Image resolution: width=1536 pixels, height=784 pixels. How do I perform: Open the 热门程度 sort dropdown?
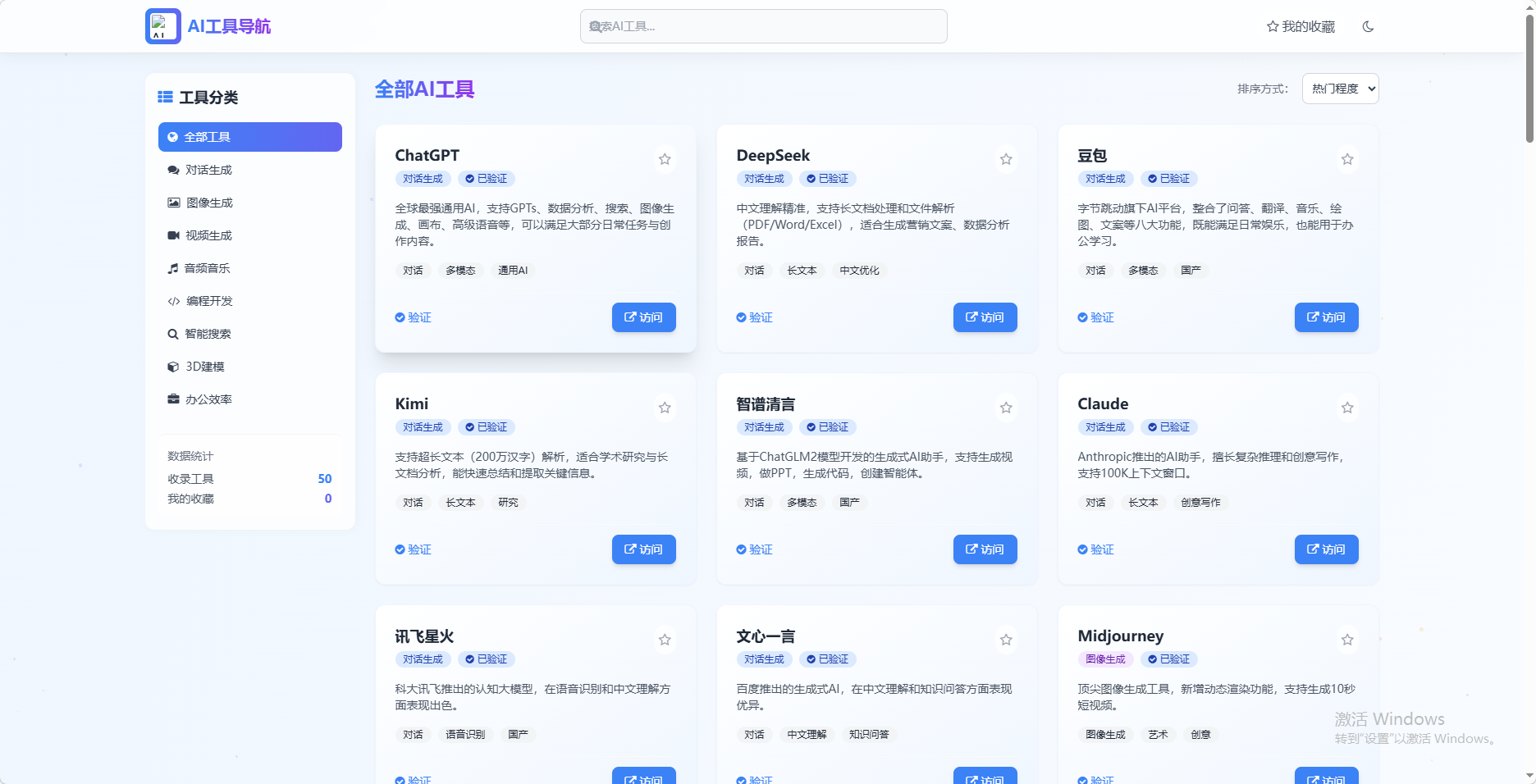click(x=1340, y=89)
